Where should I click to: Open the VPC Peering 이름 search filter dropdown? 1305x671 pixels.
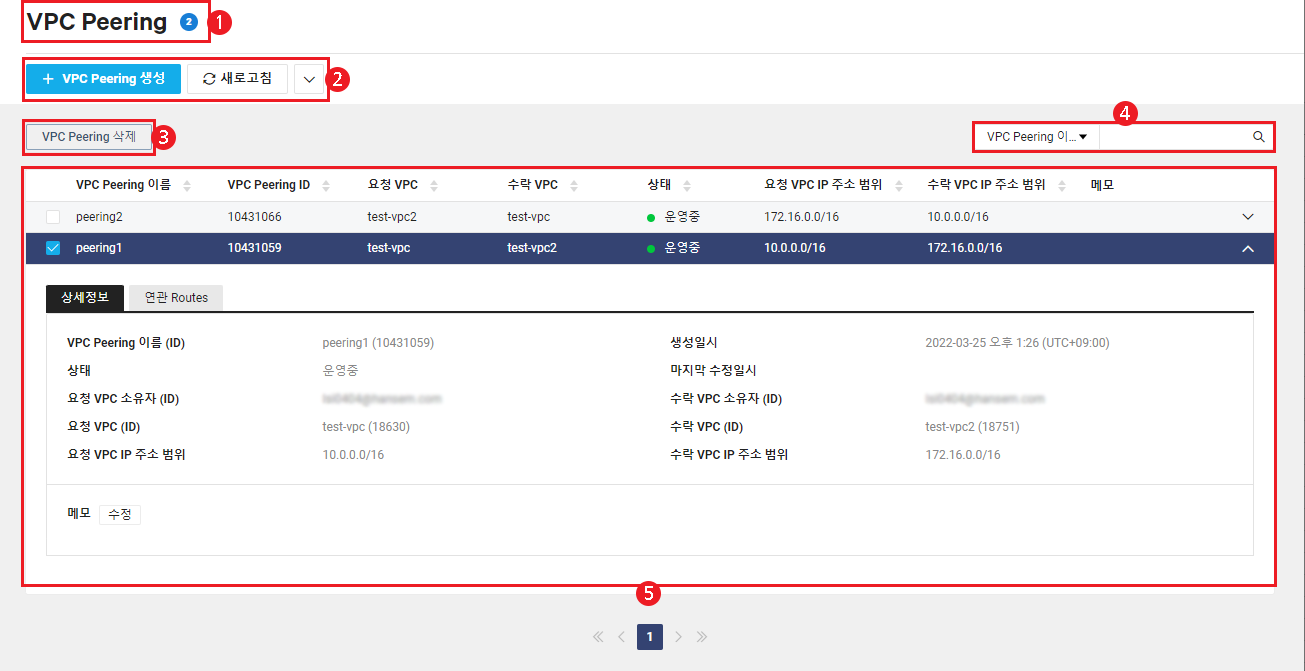tap(1036, 137)
